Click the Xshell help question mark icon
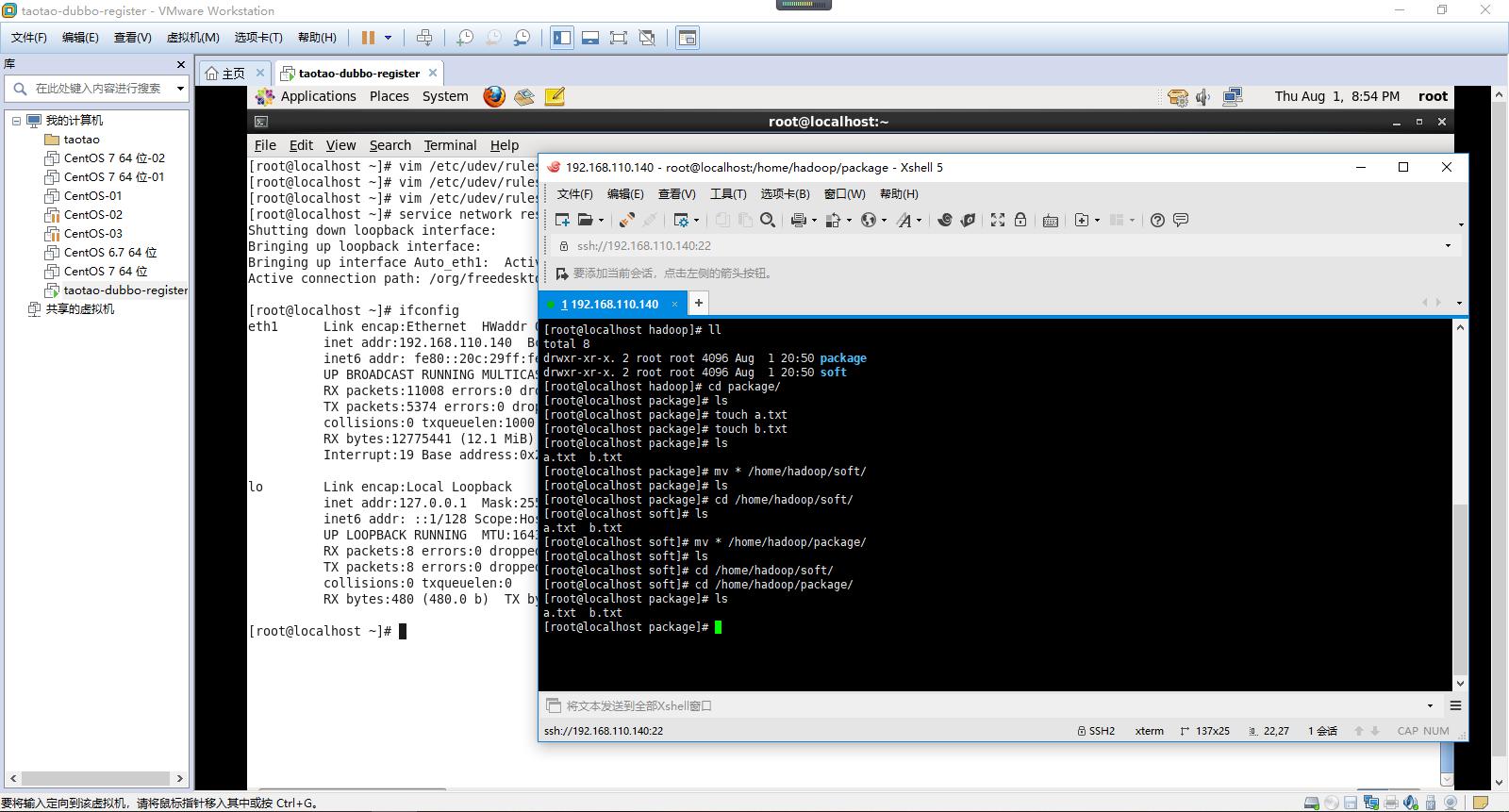The width and height of the screenshot is (1509, 812). pyautogui.click(x=1157, y=220)
